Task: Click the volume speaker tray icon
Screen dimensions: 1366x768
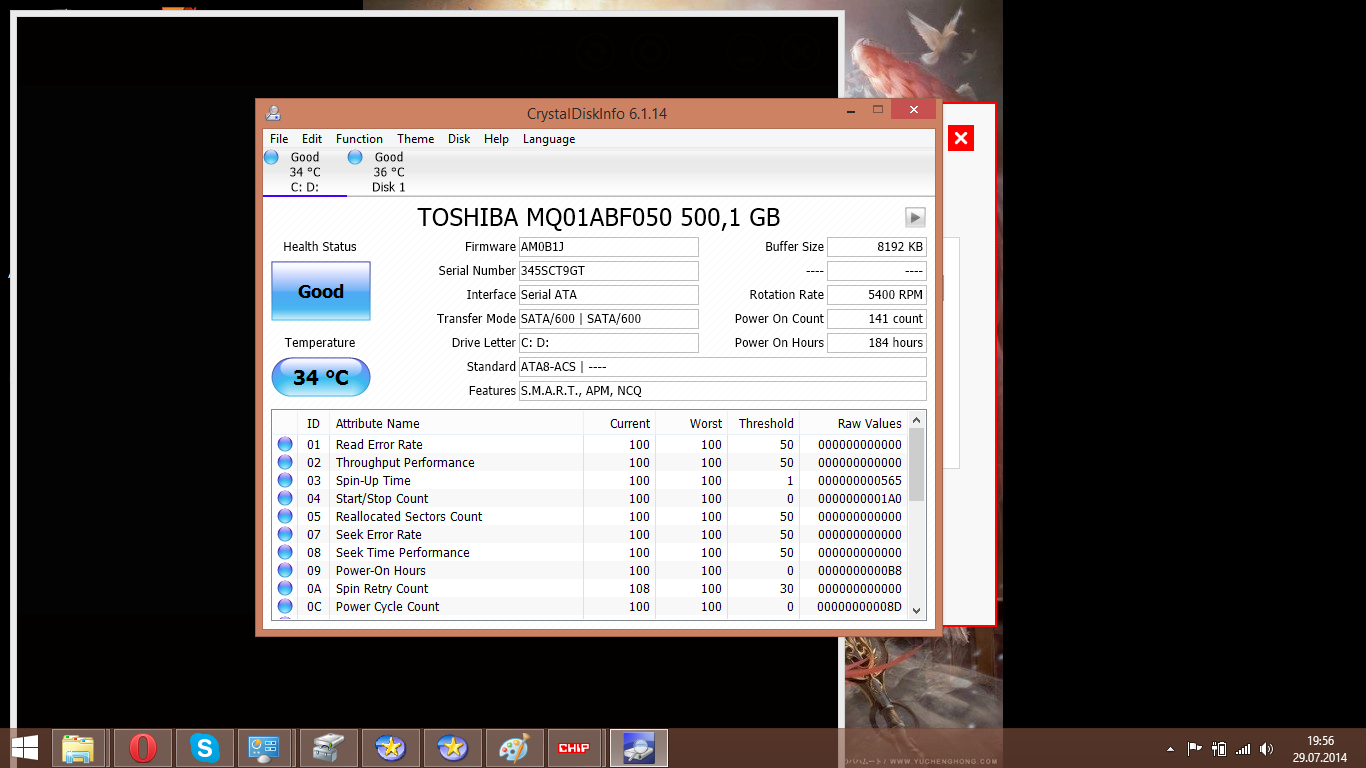Action: 1267,748
